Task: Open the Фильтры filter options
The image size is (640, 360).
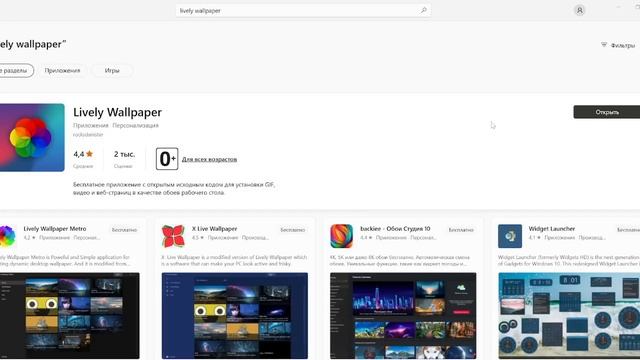Action: tap(618, 45)
